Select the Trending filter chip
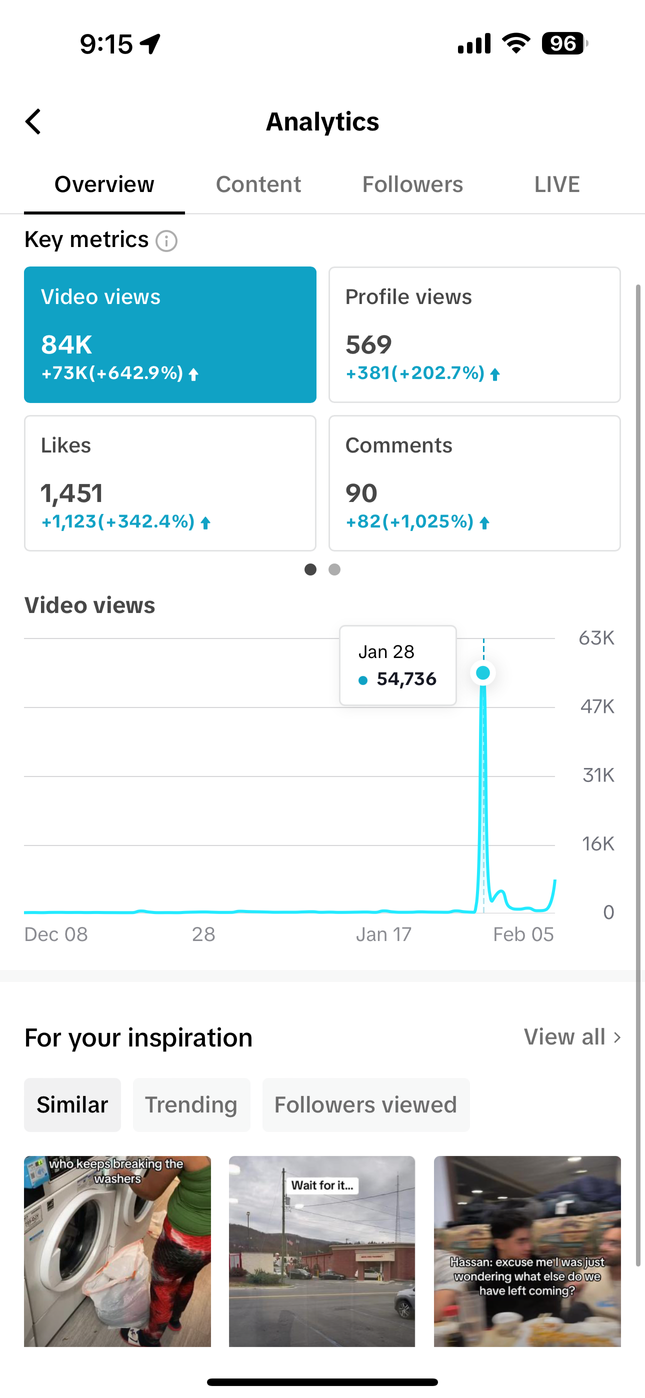645x1398 pixels. pyautogui.click(x=191, y=1105)
